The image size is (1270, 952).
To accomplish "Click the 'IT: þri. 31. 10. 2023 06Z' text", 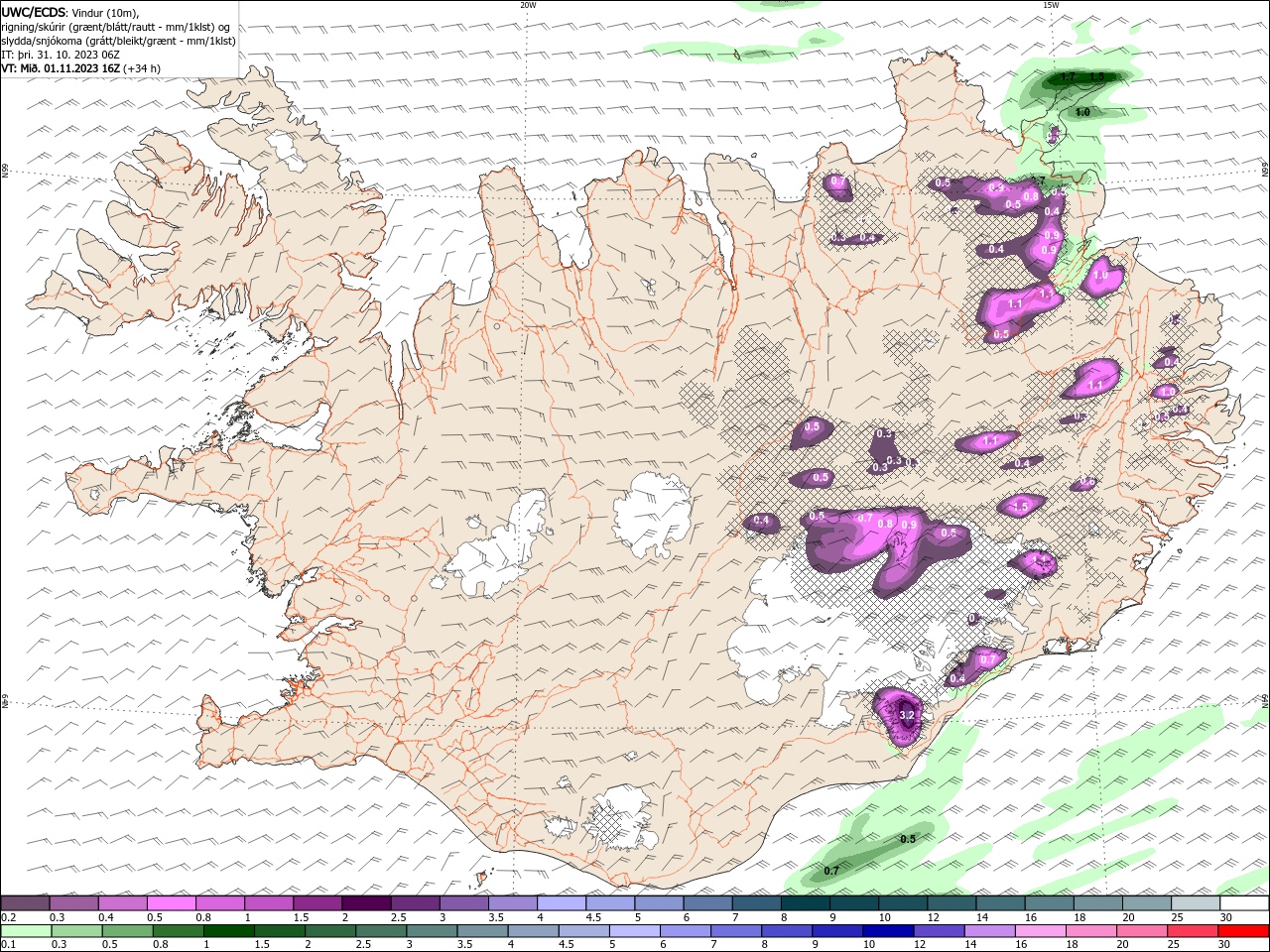I will 62,55.
